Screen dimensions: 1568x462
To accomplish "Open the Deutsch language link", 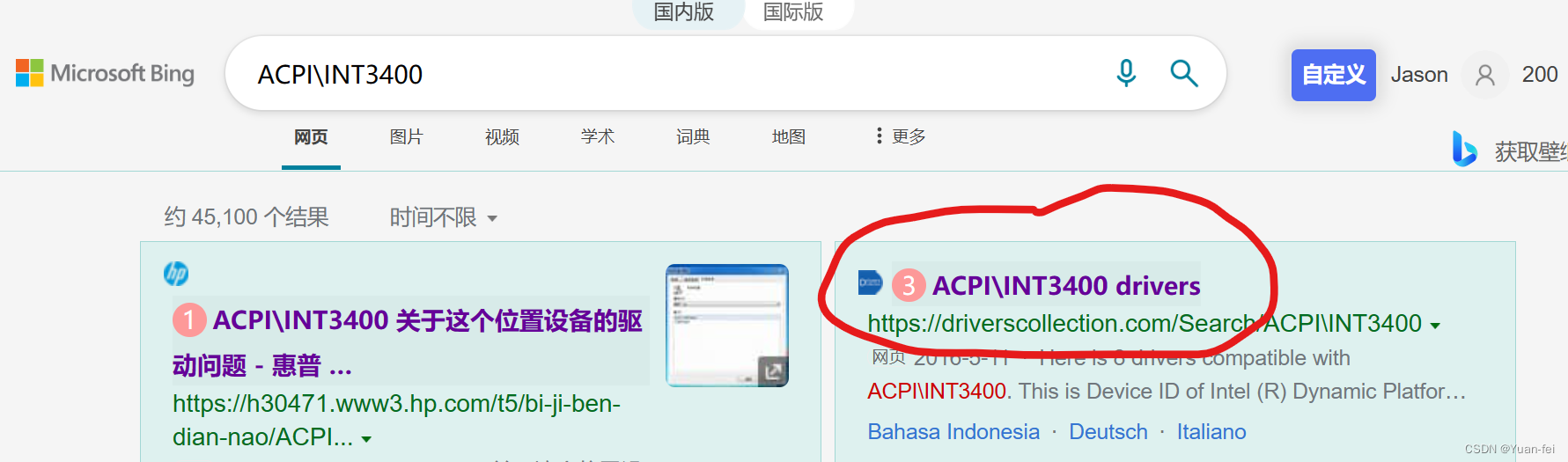I will pos(1108,432).
